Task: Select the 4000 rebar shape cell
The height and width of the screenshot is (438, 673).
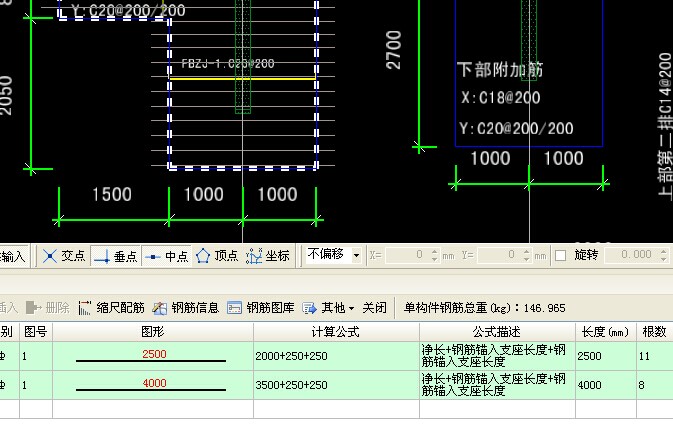Action: [x=153, y=385]
